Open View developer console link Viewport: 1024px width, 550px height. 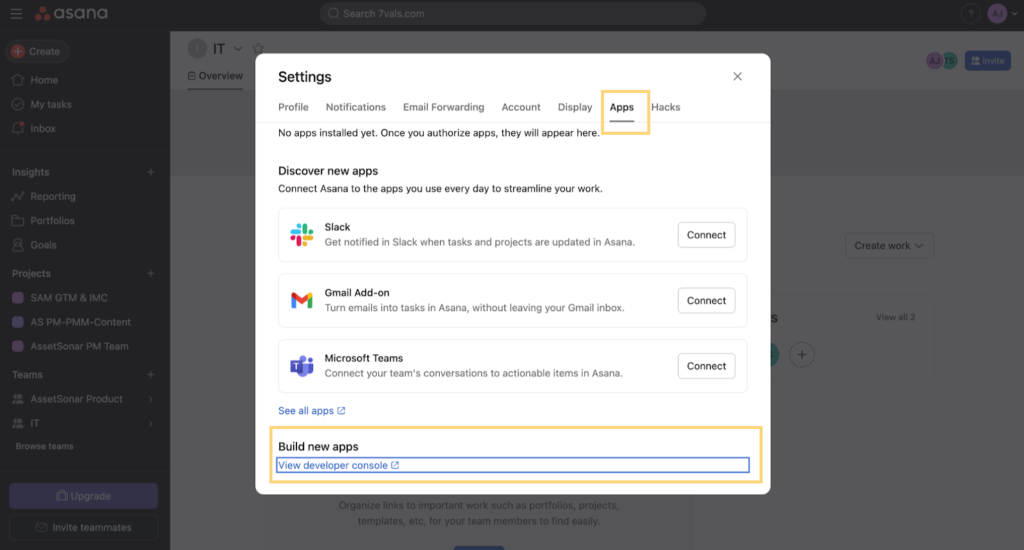[338, 465]
